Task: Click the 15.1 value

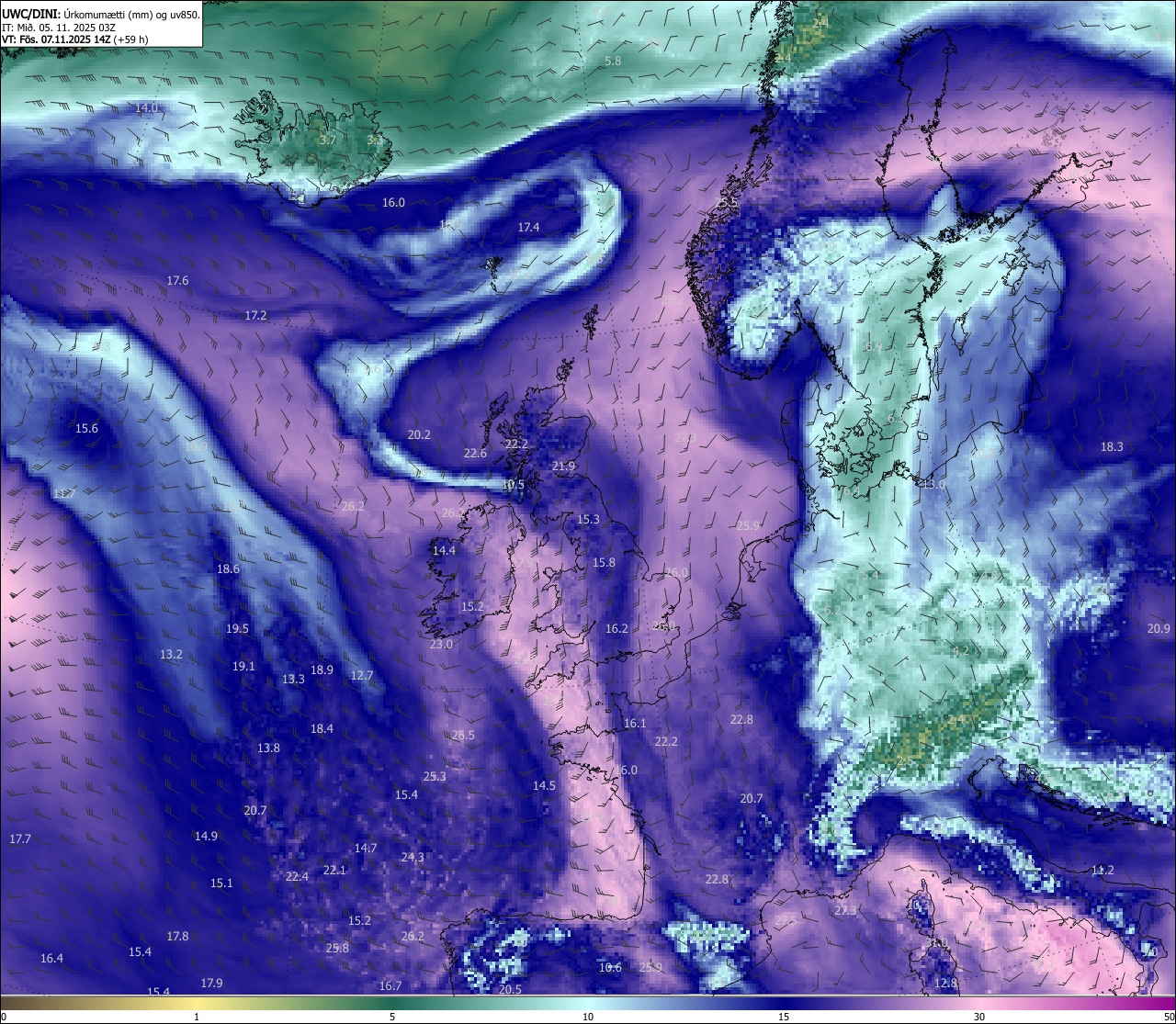Action: 221,883
